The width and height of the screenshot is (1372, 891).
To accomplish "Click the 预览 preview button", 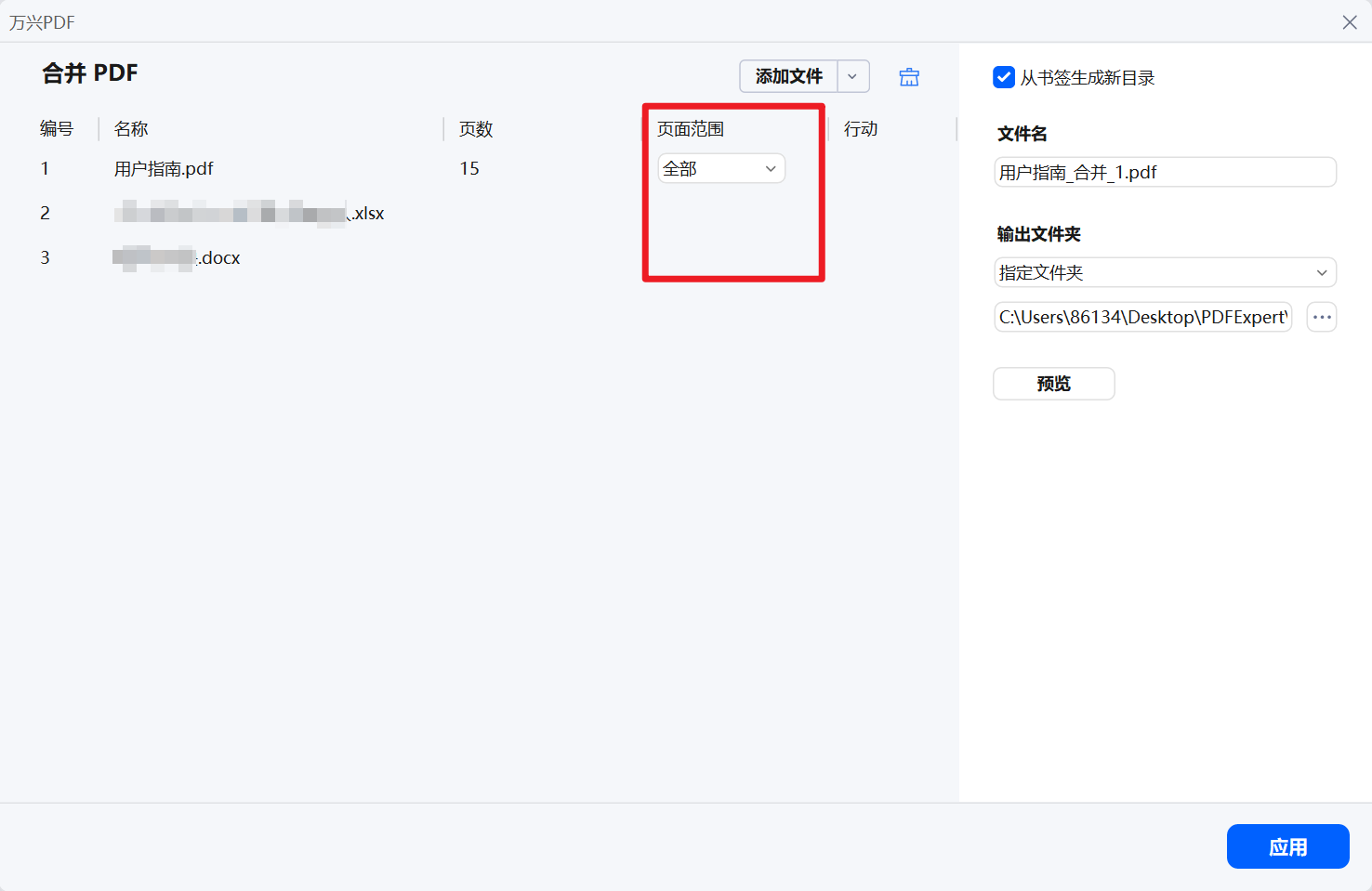I will [1053, 383].
